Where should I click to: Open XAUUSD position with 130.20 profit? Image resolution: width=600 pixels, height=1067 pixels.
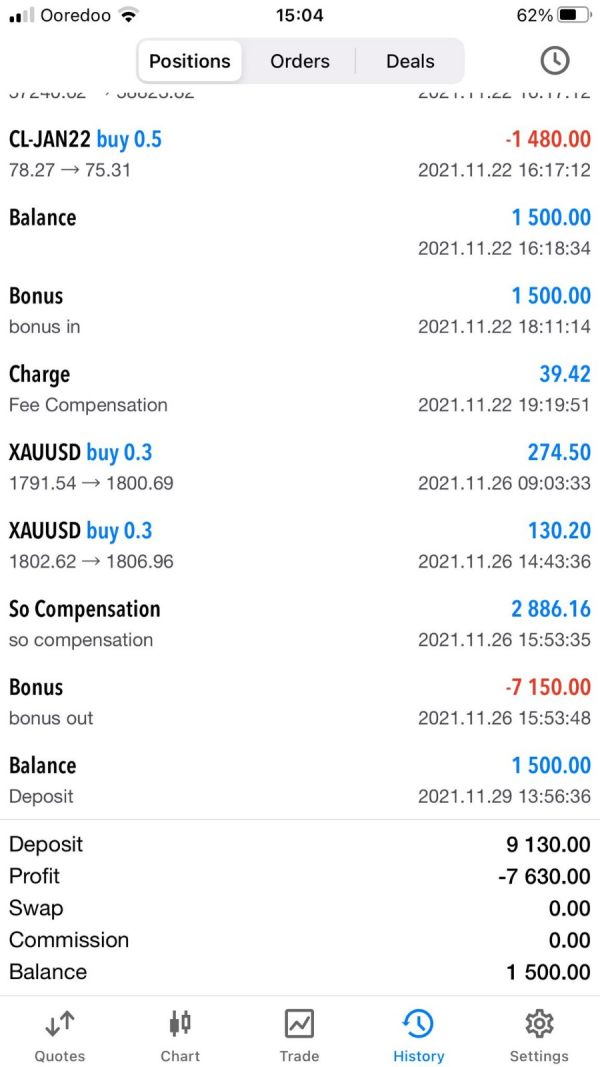coord(299,545)
